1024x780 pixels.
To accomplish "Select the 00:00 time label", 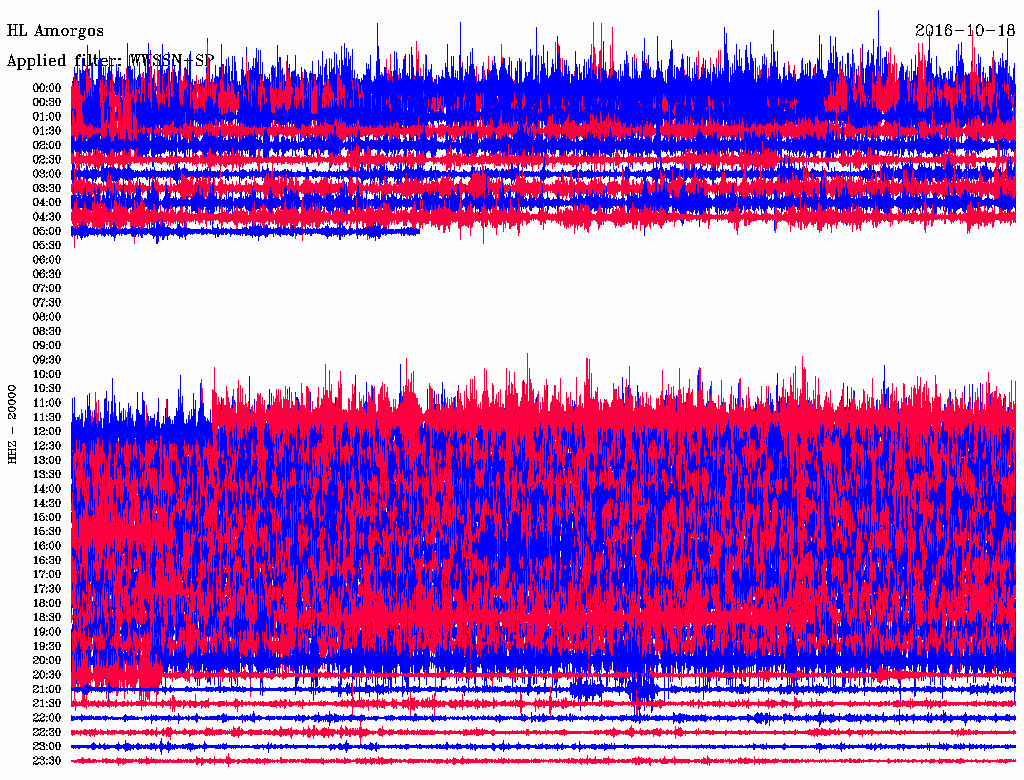I will (47, 88).
